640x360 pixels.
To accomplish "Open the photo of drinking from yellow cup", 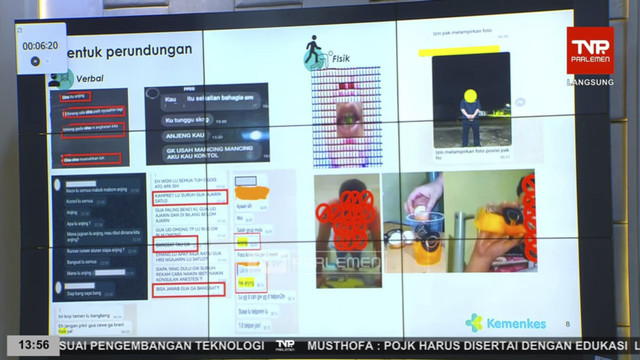I will [x=490, y=221].
